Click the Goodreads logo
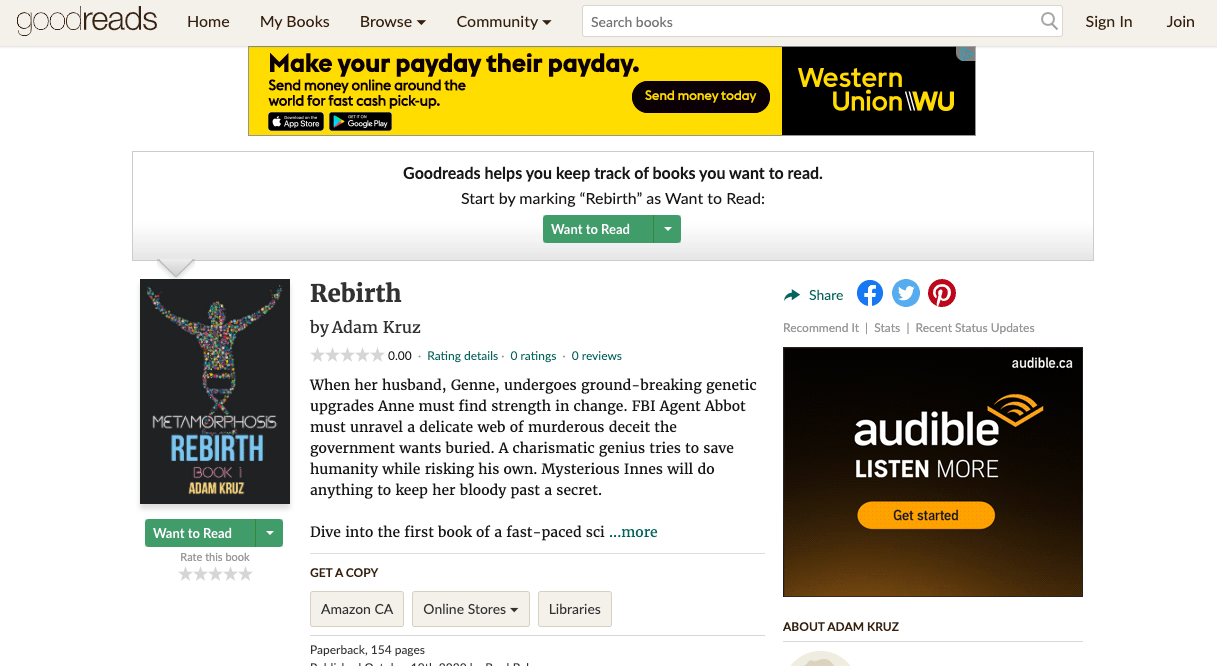Viewport: 1217px width, 666px height. 87,21
